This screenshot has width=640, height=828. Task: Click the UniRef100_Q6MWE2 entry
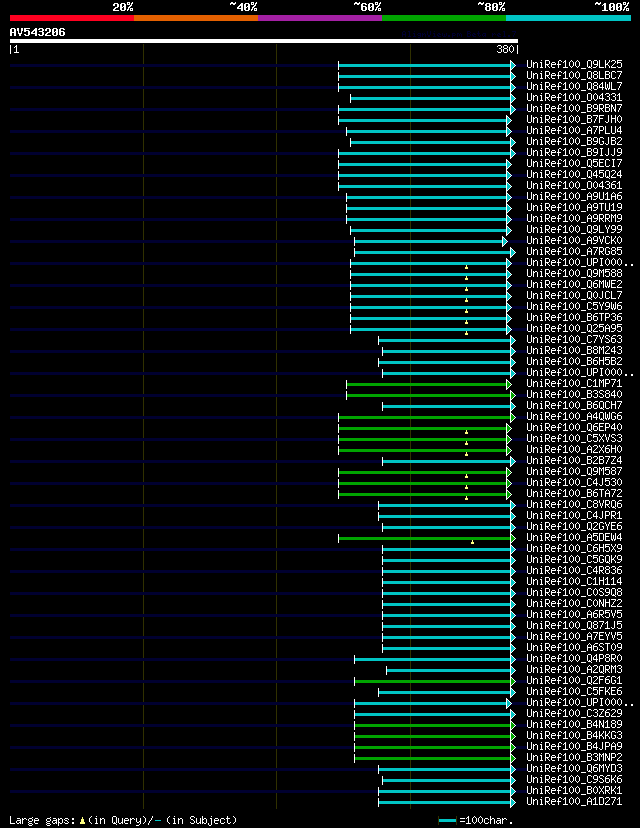574,284
